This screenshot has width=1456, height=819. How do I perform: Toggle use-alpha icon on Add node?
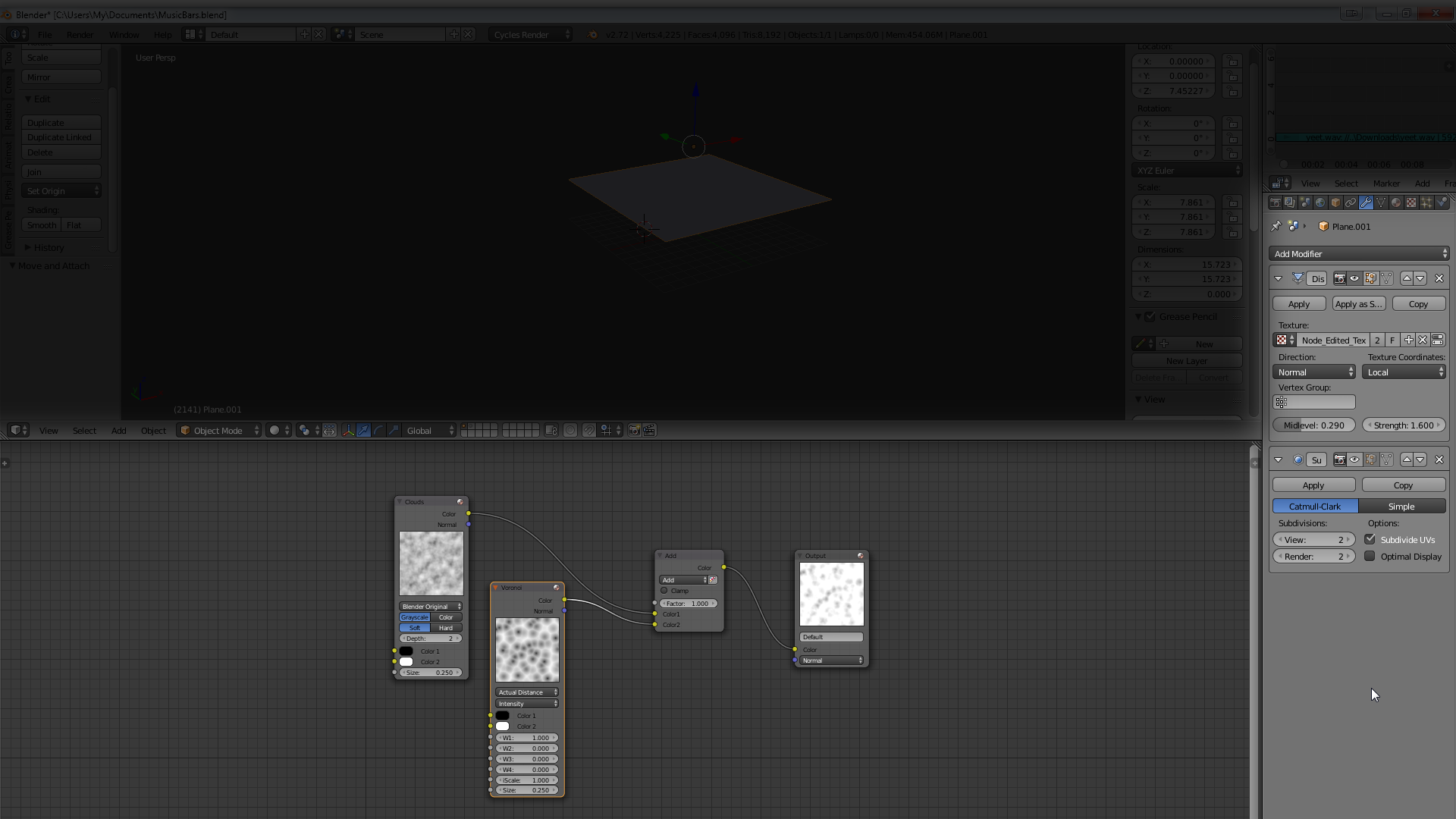(x=713, y=580)
